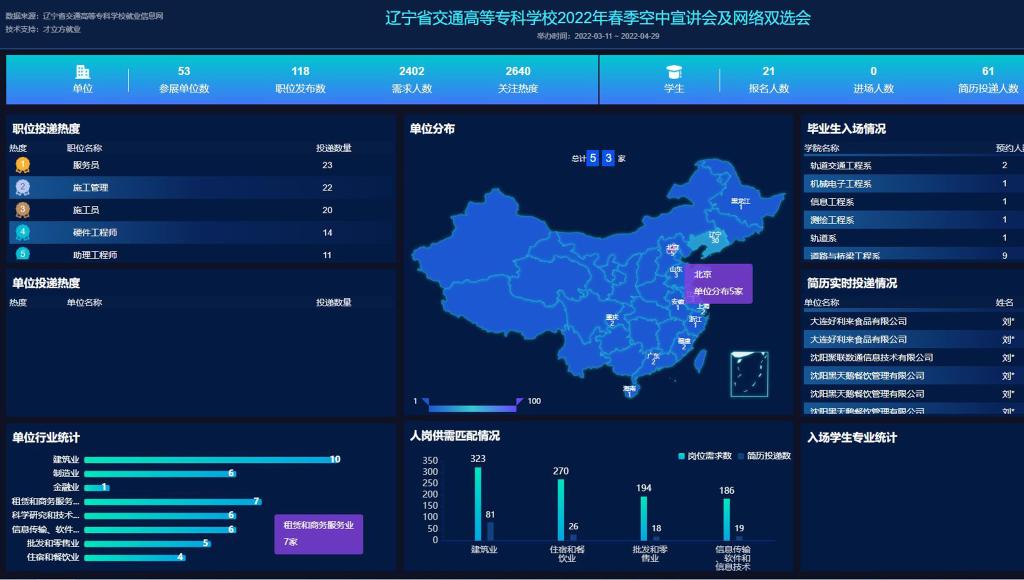Click the silver rank 2 medal icon
Image resolution: width=1024 pixels, height=580 pixels.
[x=23, y=187]
